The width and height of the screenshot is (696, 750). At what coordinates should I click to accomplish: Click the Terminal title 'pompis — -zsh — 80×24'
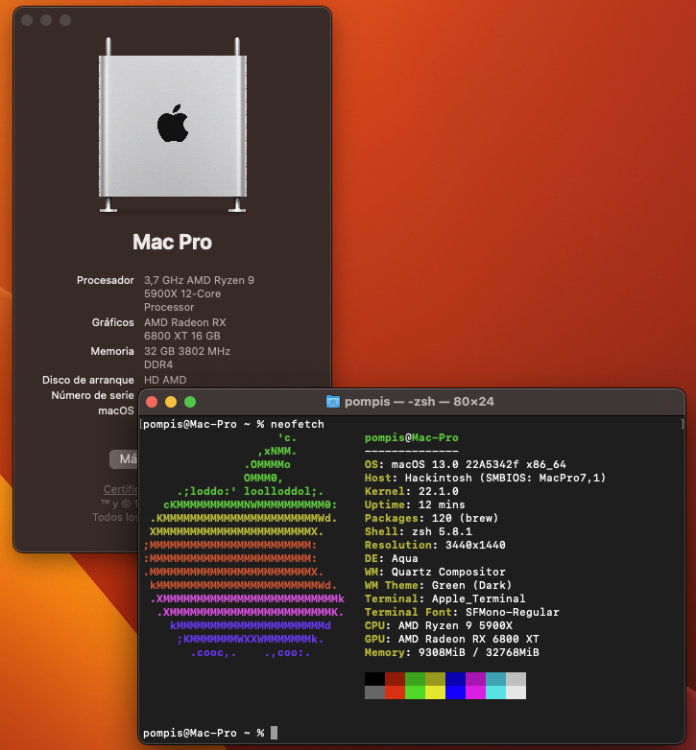coord(419,401)
